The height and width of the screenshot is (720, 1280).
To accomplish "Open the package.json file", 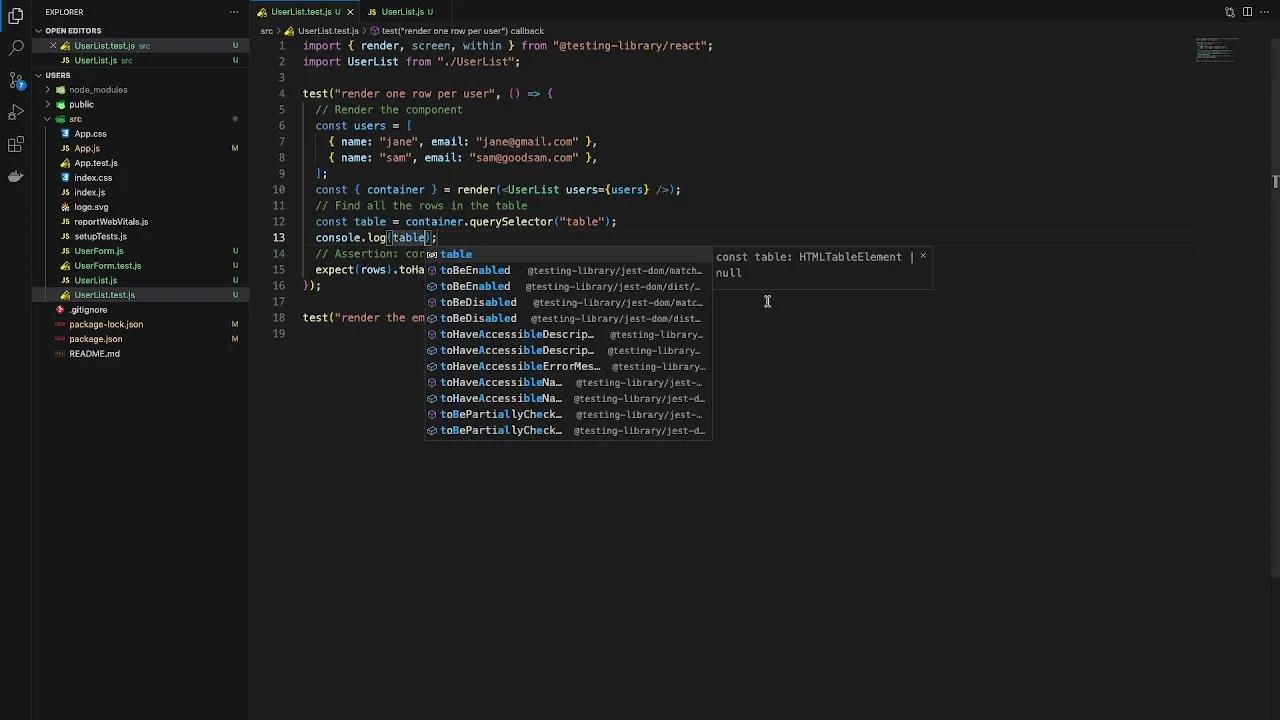I will 95,339.
